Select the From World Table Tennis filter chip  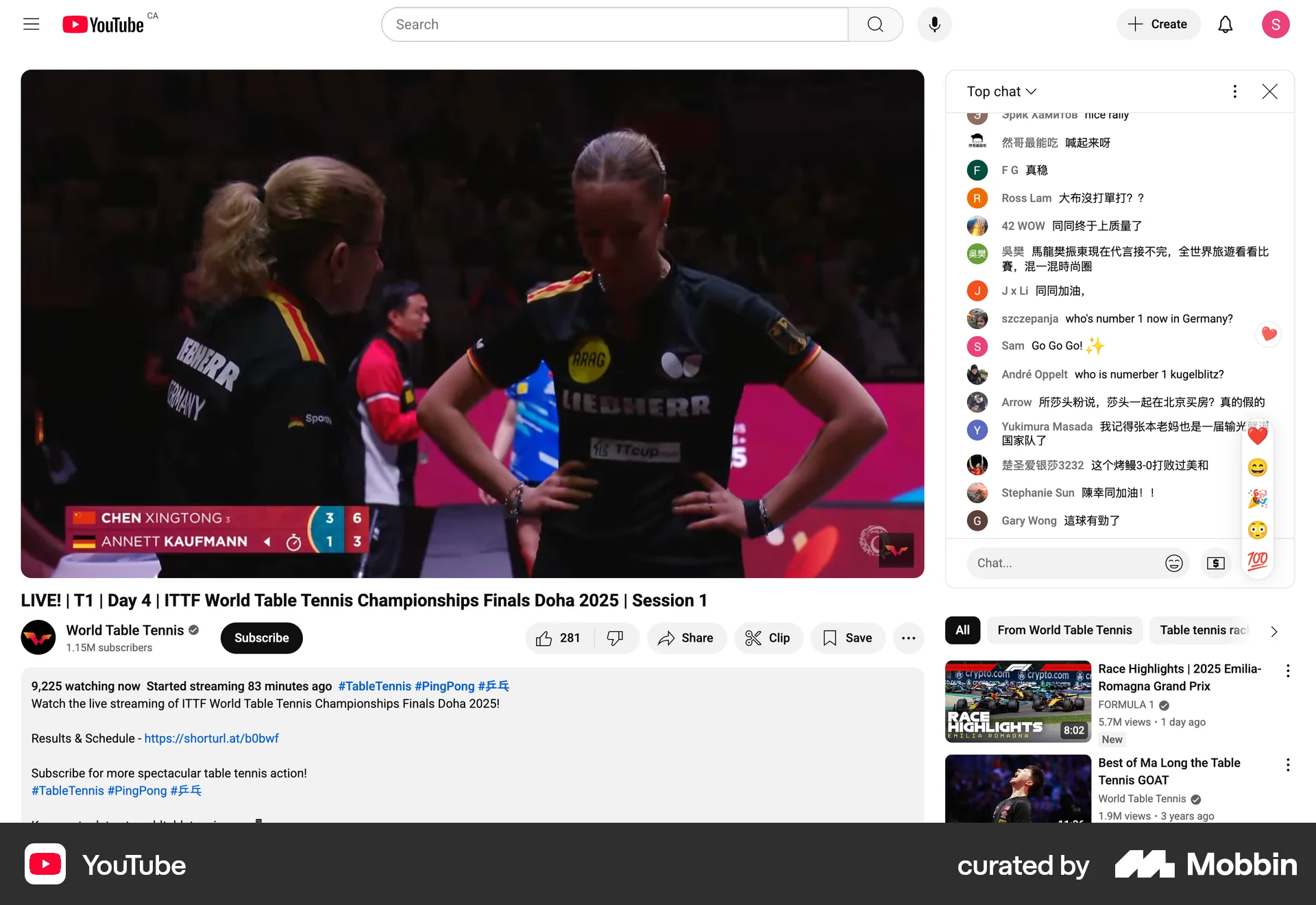1064,630
